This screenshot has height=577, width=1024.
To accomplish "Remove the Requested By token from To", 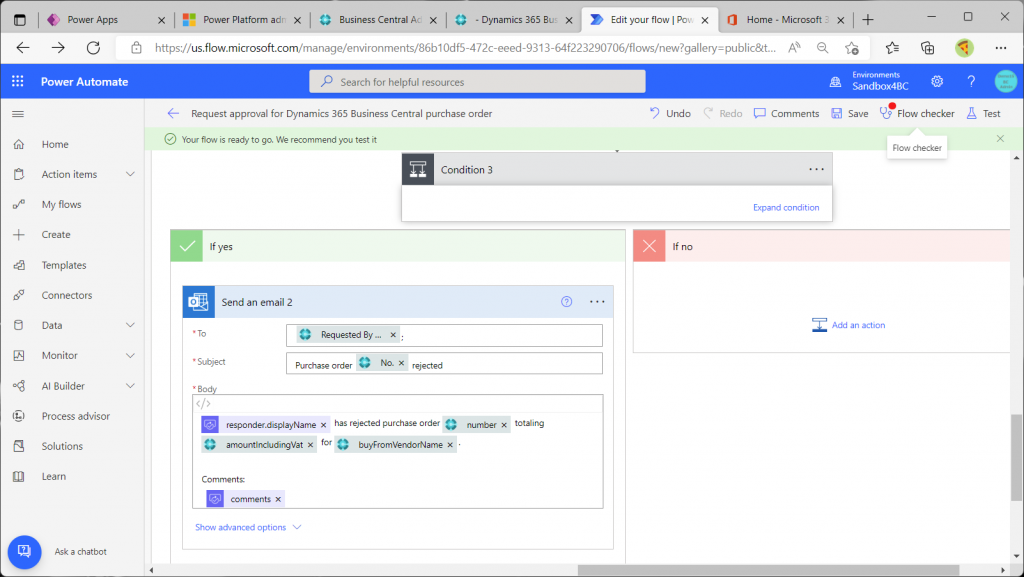I will 393,335.
